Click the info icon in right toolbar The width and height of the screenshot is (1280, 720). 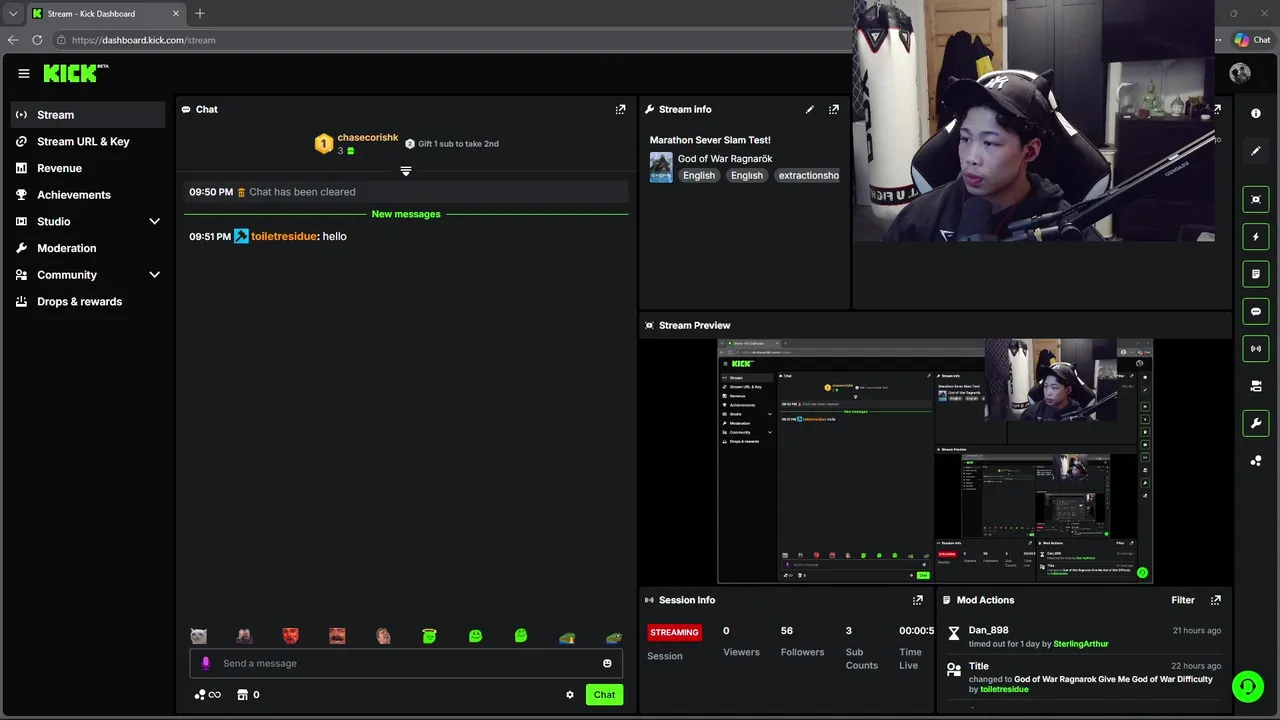point(1256,113)
